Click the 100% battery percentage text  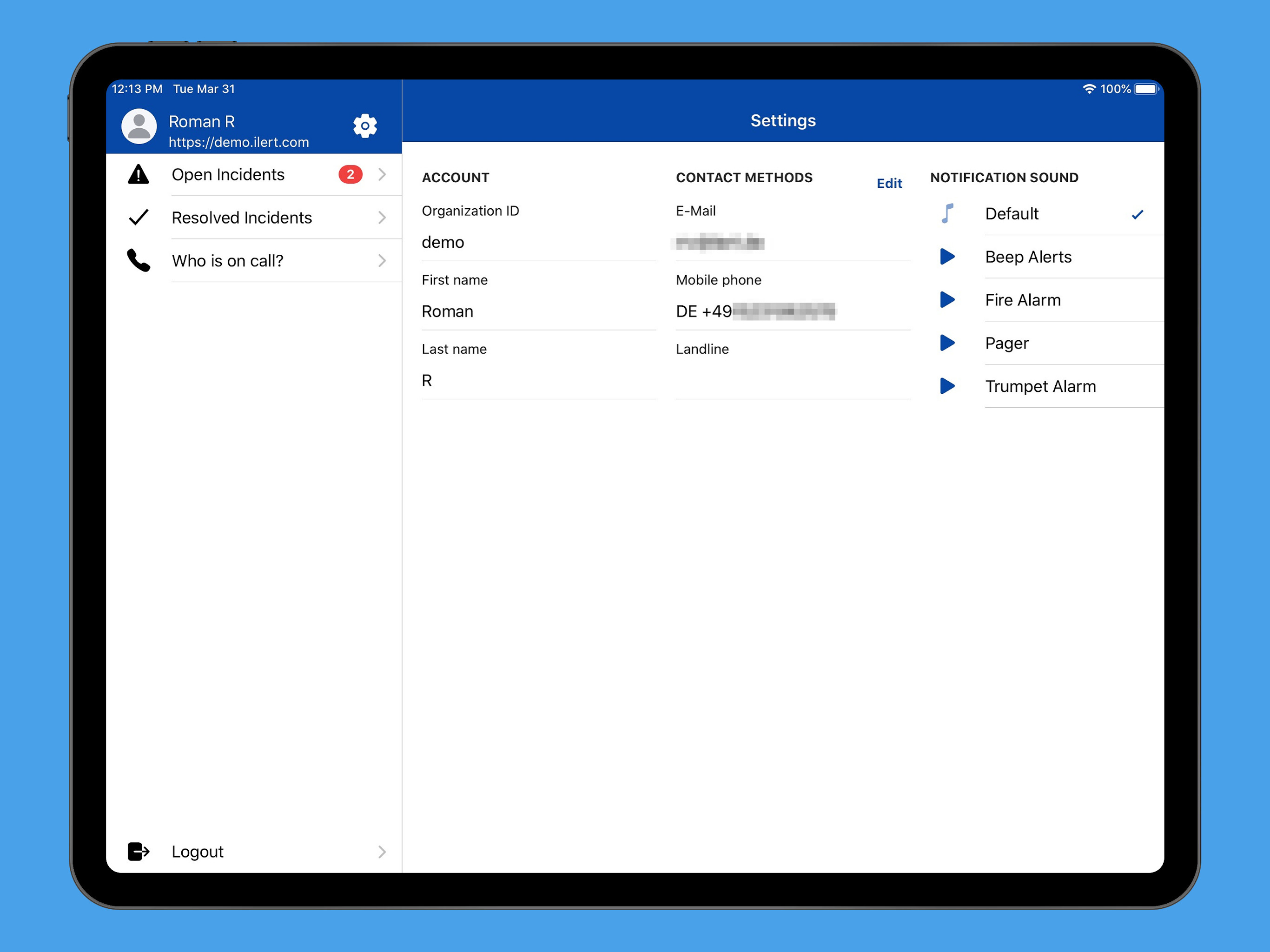(1115, 89)
